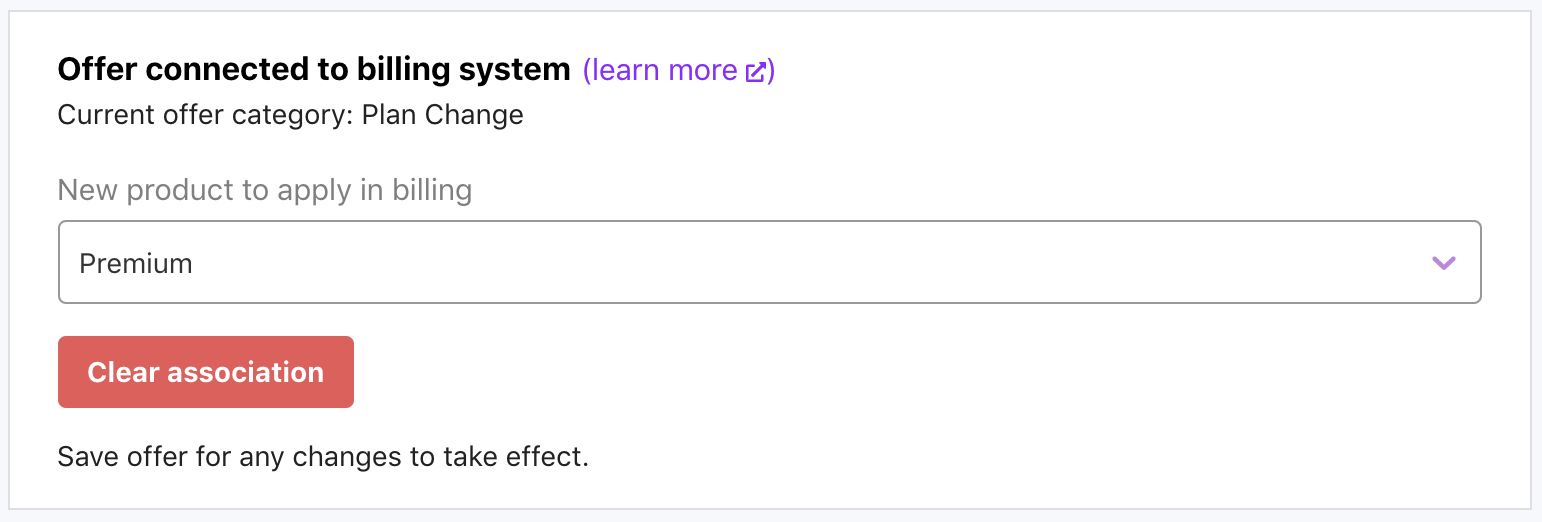The height and width of the screenshot is (522, 1542).
Task: Click the 'Offer connected to billing system' heading
Action: coord(313,70)
